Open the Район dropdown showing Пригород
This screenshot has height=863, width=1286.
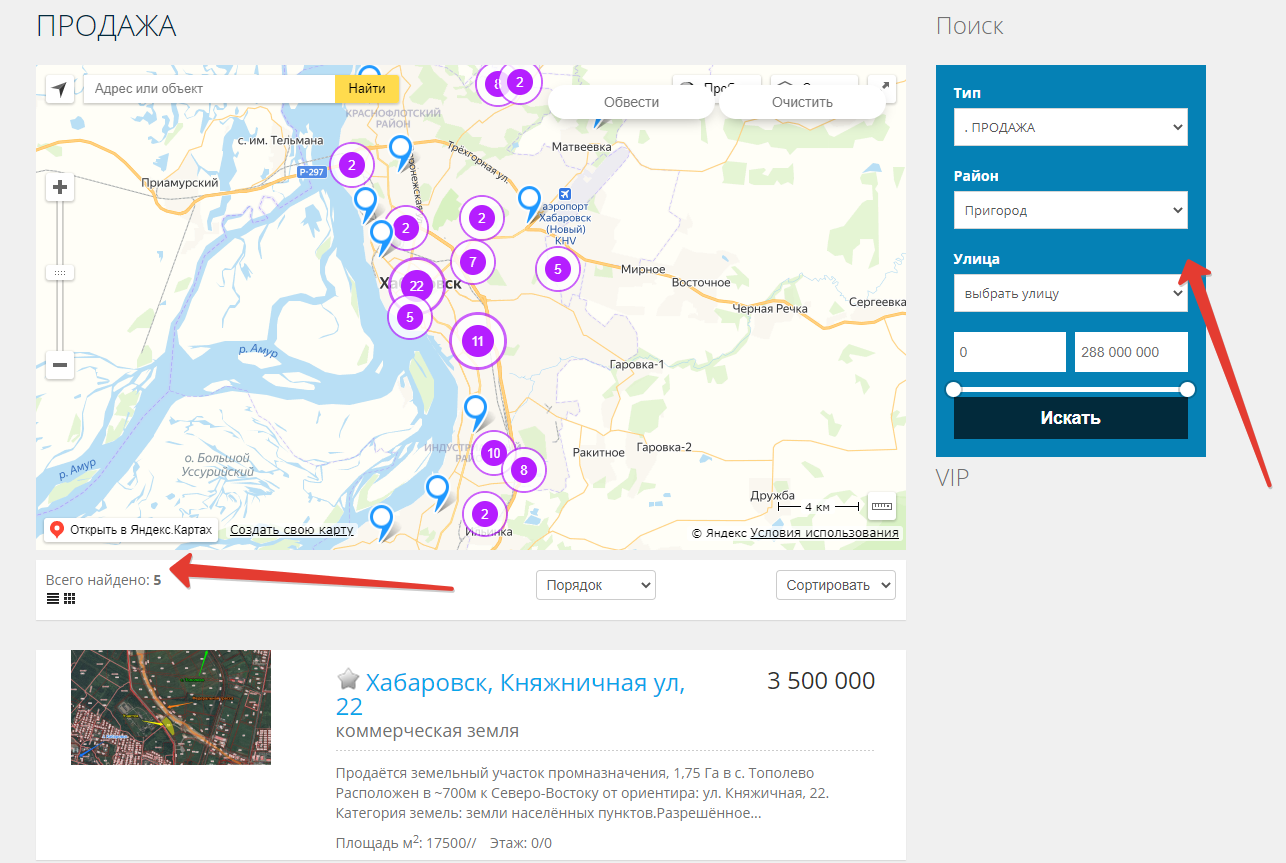[1070, 211]
